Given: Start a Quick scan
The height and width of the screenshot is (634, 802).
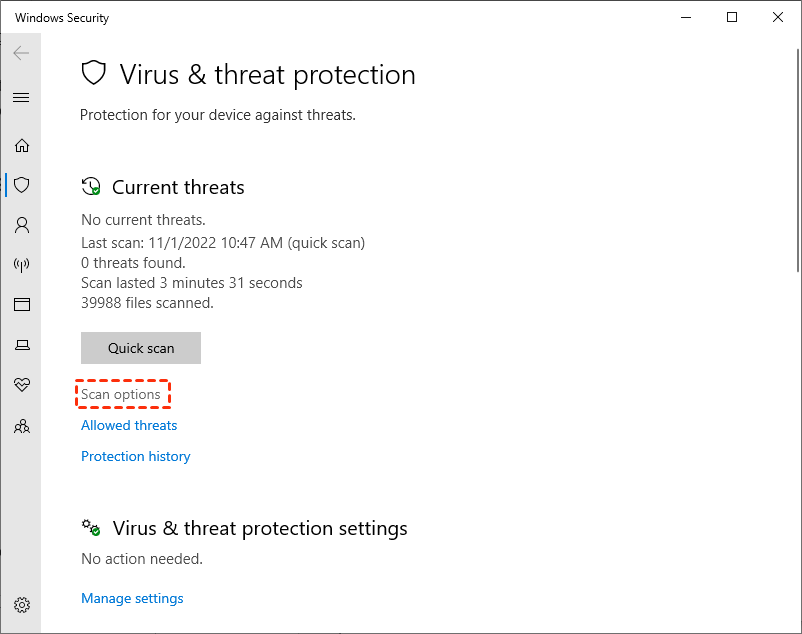Looking at the screenshot, I should pos(141,348).
